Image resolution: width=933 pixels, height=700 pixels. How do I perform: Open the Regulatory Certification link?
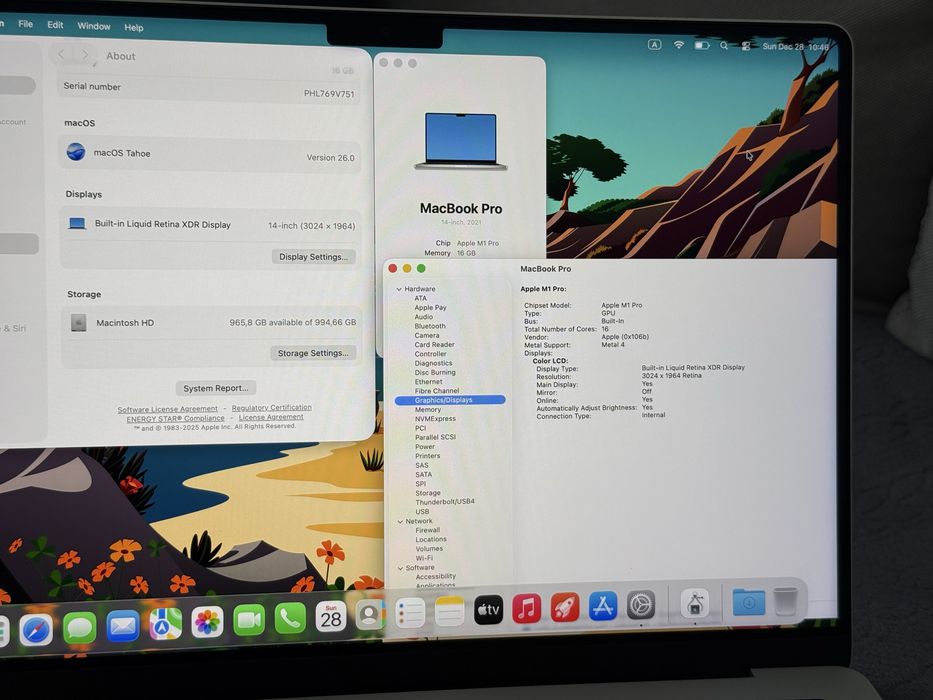point(271,407)
